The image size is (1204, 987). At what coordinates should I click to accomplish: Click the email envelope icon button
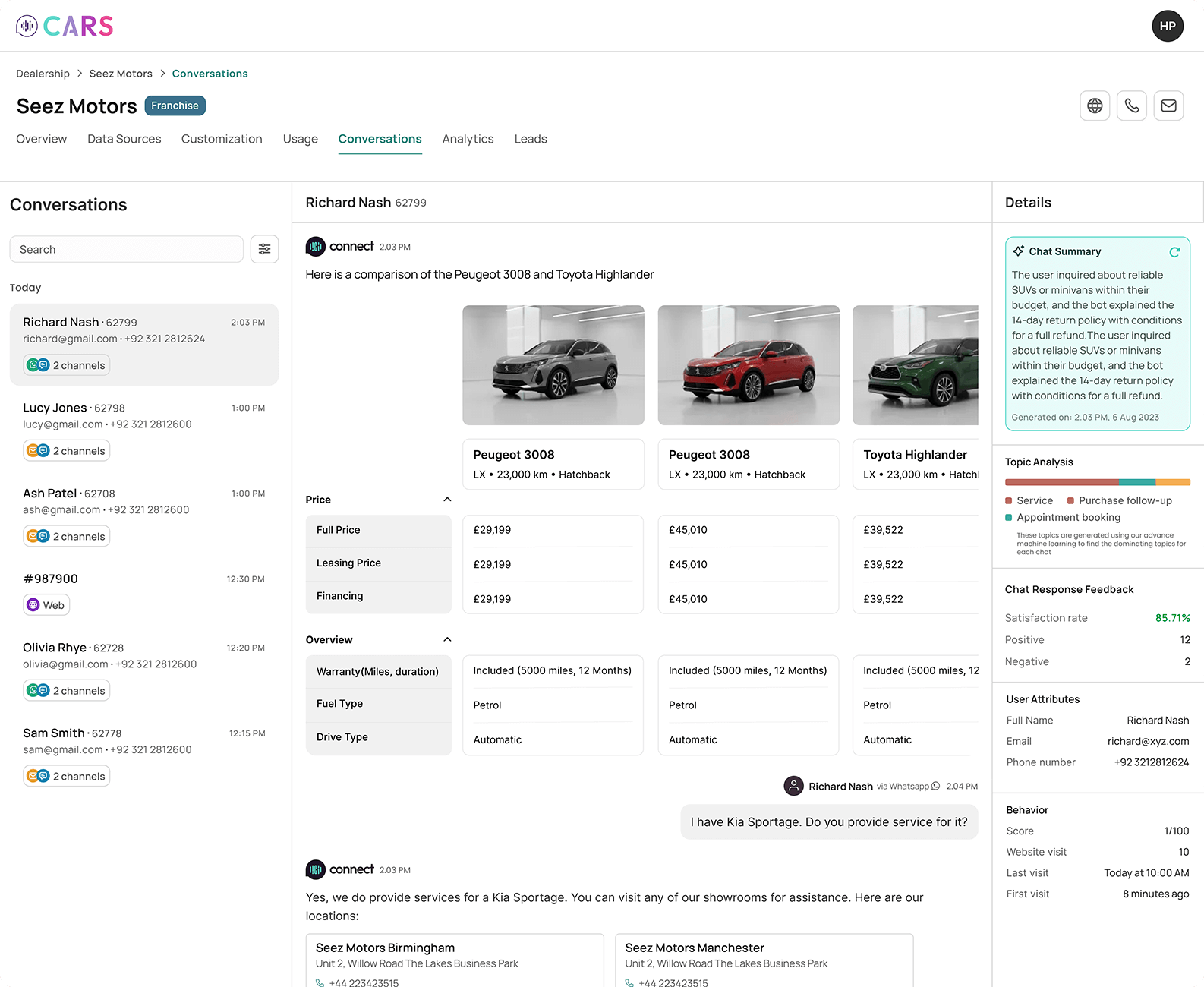coord(1169,106)
